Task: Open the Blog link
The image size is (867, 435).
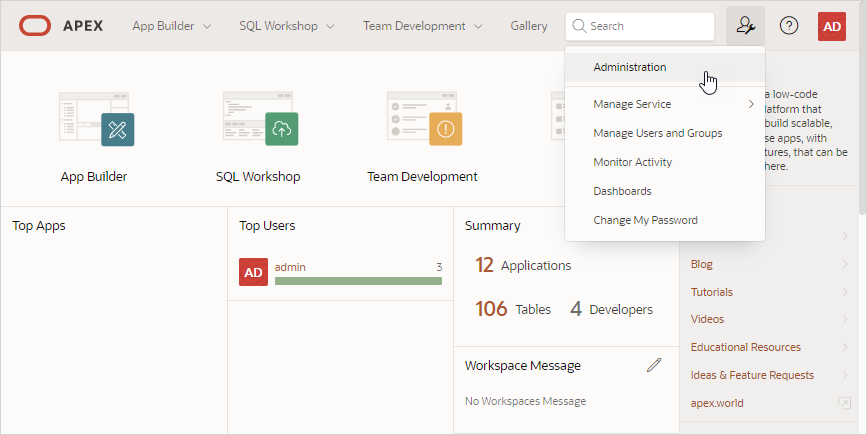Action: tap(702, 264)
